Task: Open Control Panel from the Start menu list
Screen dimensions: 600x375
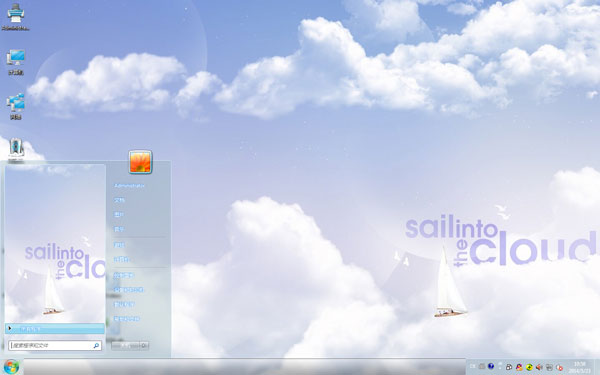Action: (124, 275)
